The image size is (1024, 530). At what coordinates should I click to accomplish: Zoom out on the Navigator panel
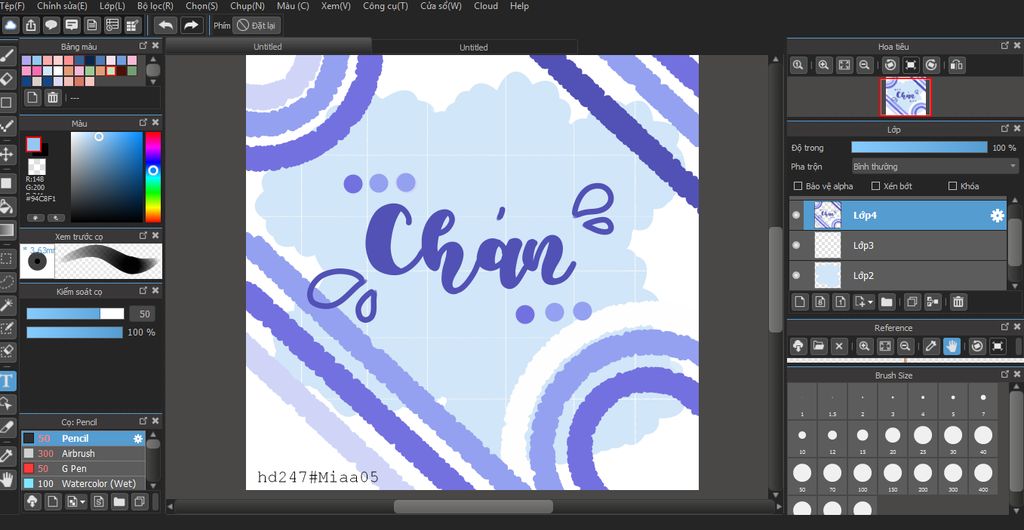(864, 65)
